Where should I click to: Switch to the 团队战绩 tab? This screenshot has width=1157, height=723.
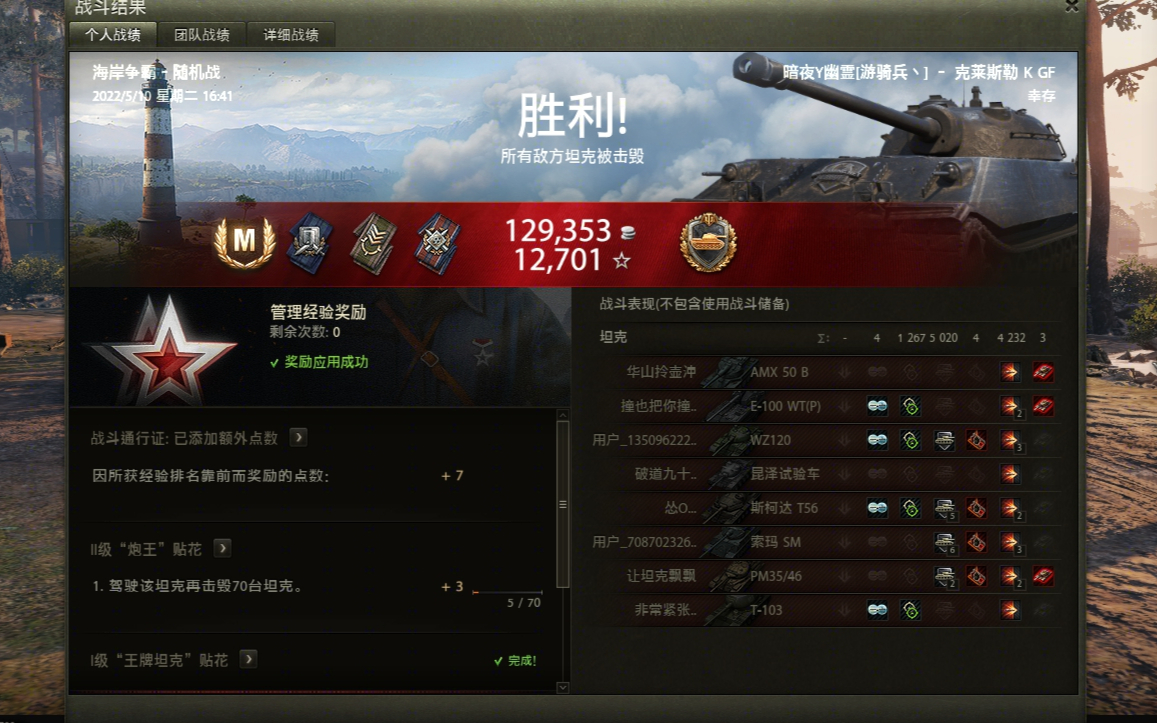[x=201, y=35]
